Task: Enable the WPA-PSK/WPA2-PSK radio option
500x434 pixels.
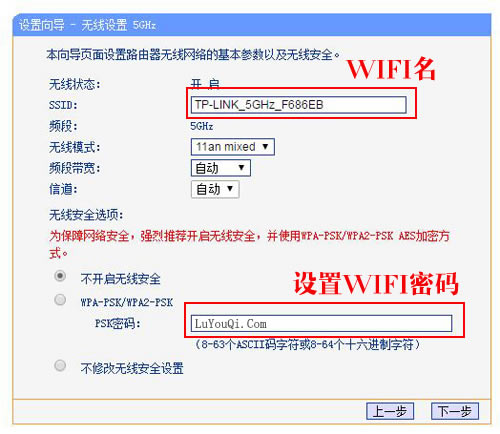Action: click(60, 300)
